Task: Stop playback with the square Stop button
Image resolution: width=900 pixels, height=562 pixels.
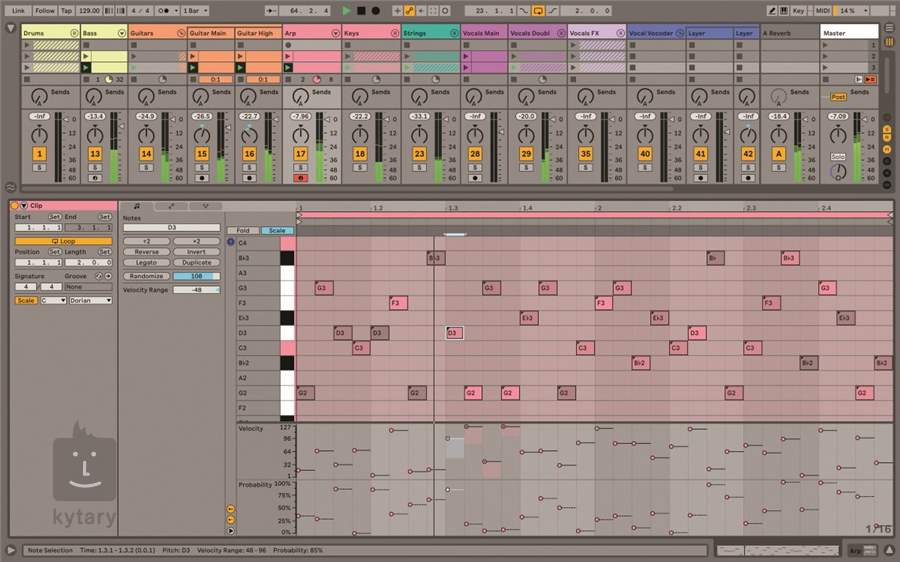Action: [x=361, y=10]
